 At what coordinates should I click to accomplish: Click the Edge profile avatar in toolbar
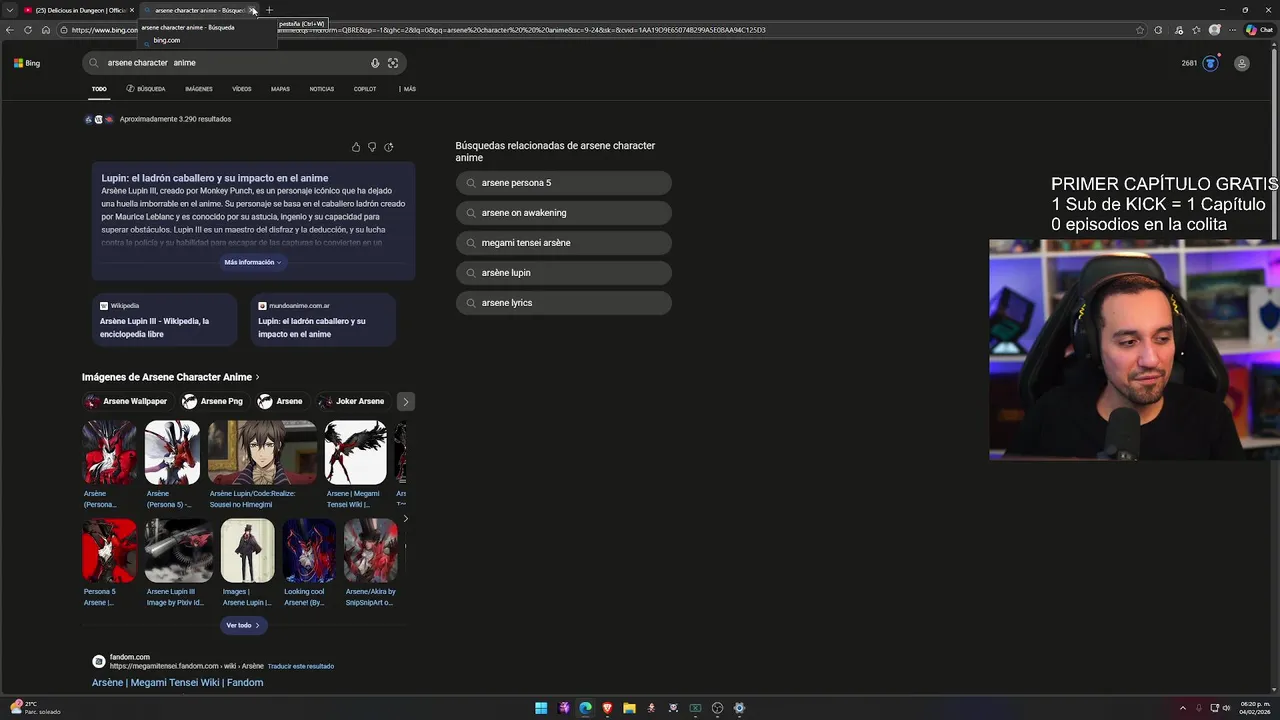click(1215, 30)
